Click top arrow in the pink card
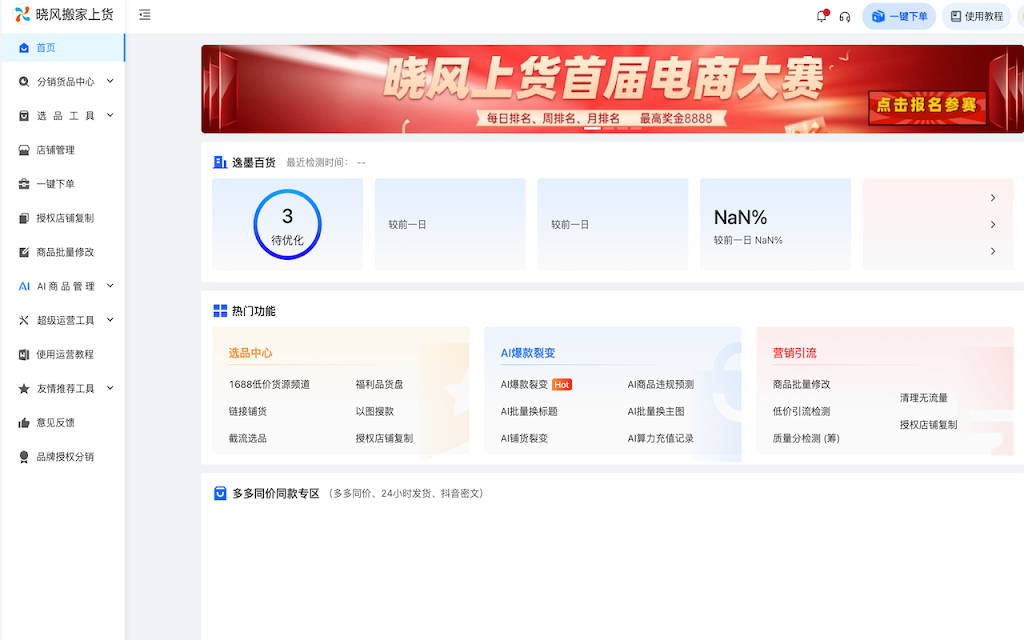Viewport: 1024px width, 640px height. click(993, 198)
